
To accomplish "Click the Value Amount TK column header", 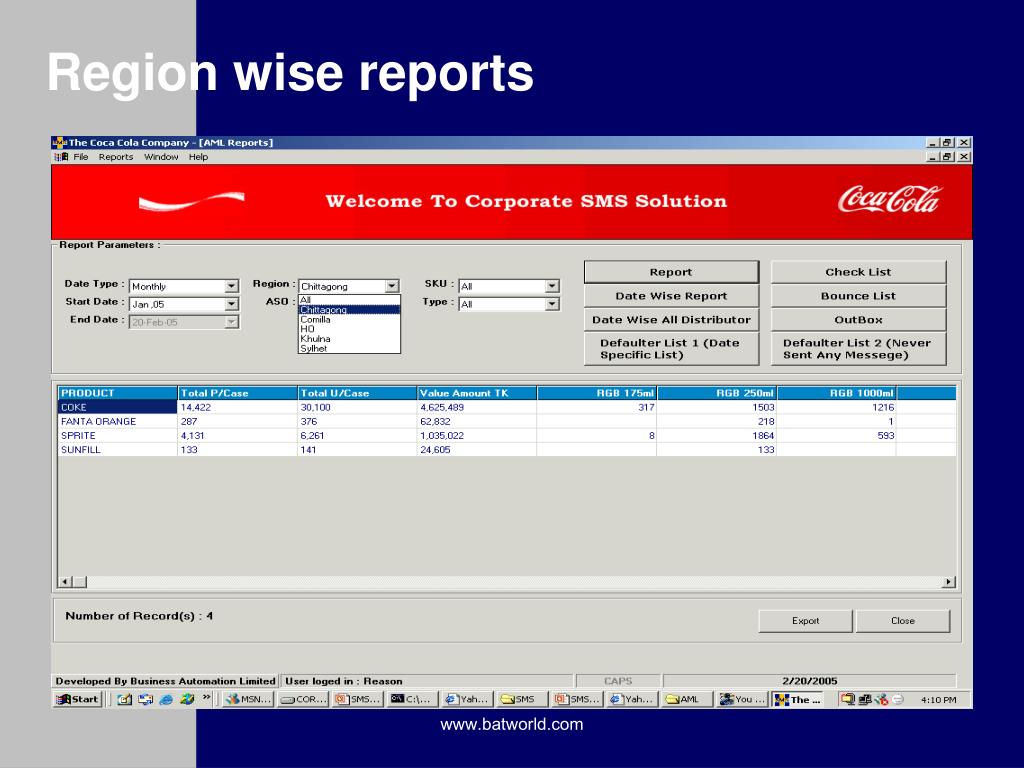I will [477, 393].
